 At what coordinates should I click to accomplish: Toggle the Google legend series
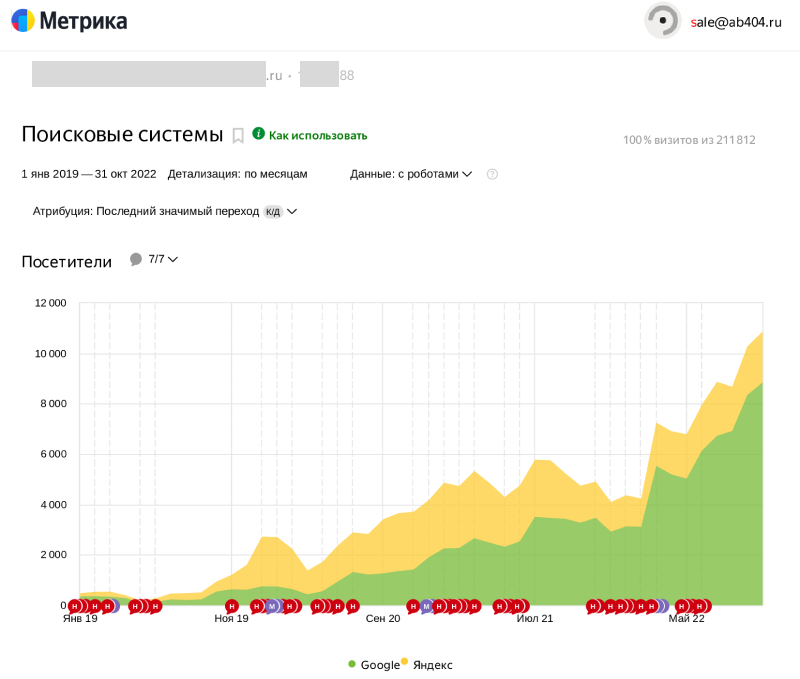tap(374, 665)
